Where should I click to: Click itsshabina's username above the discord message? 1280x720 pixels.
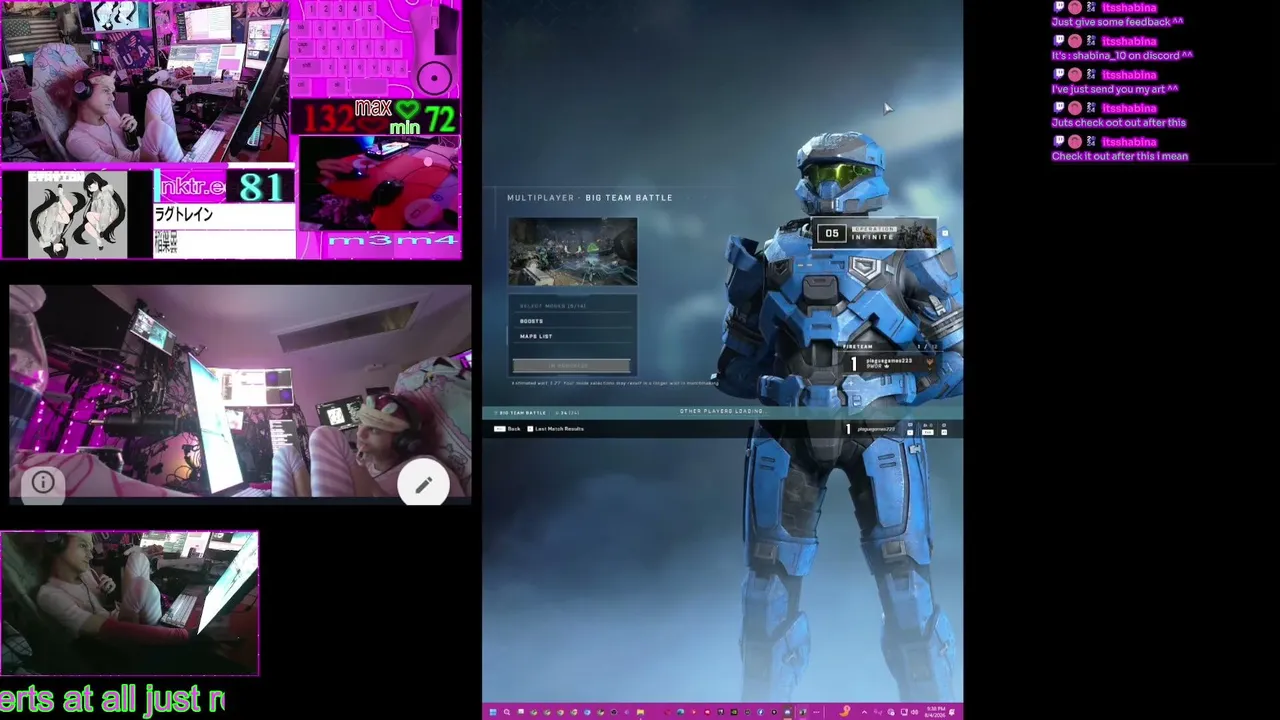[x=1129, y=41]
